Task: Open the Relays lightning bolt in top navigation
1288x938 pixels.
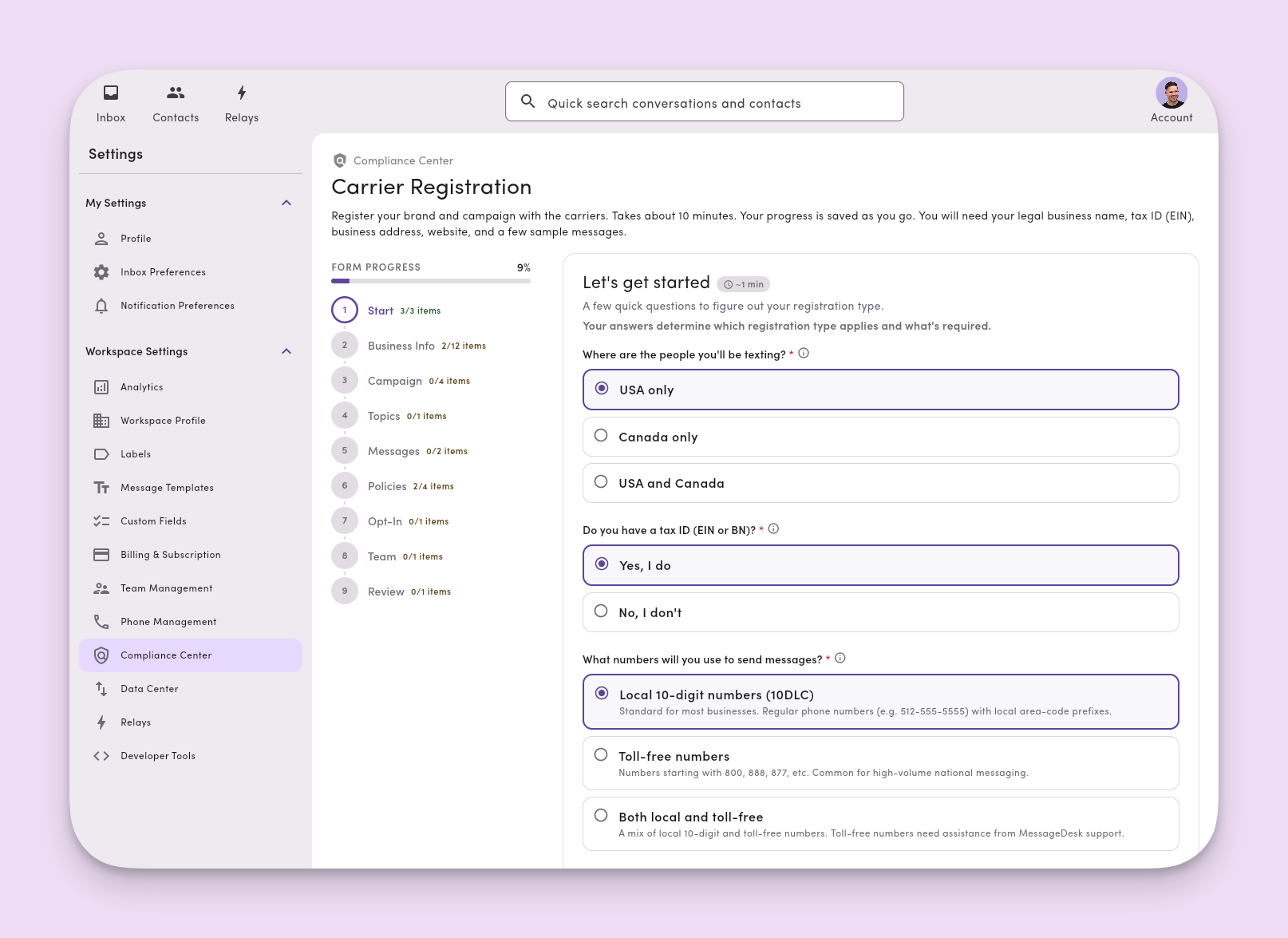Action: [x=242, y=93]
